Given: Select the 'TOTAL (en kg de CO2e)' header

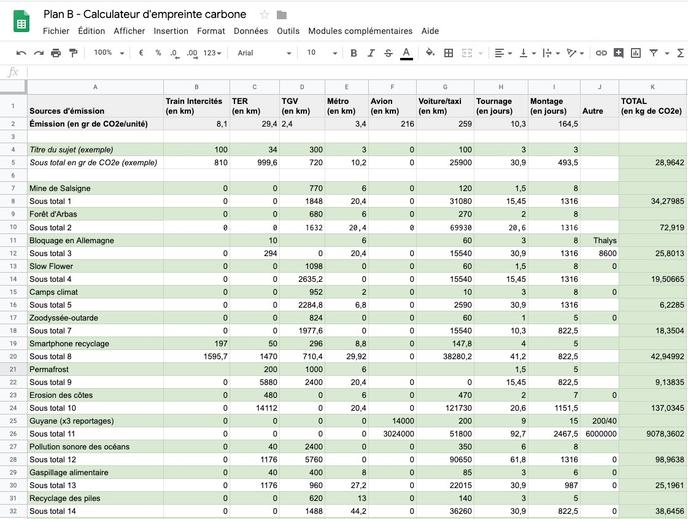Looking at the screenshot, I should tap(652, 106).
